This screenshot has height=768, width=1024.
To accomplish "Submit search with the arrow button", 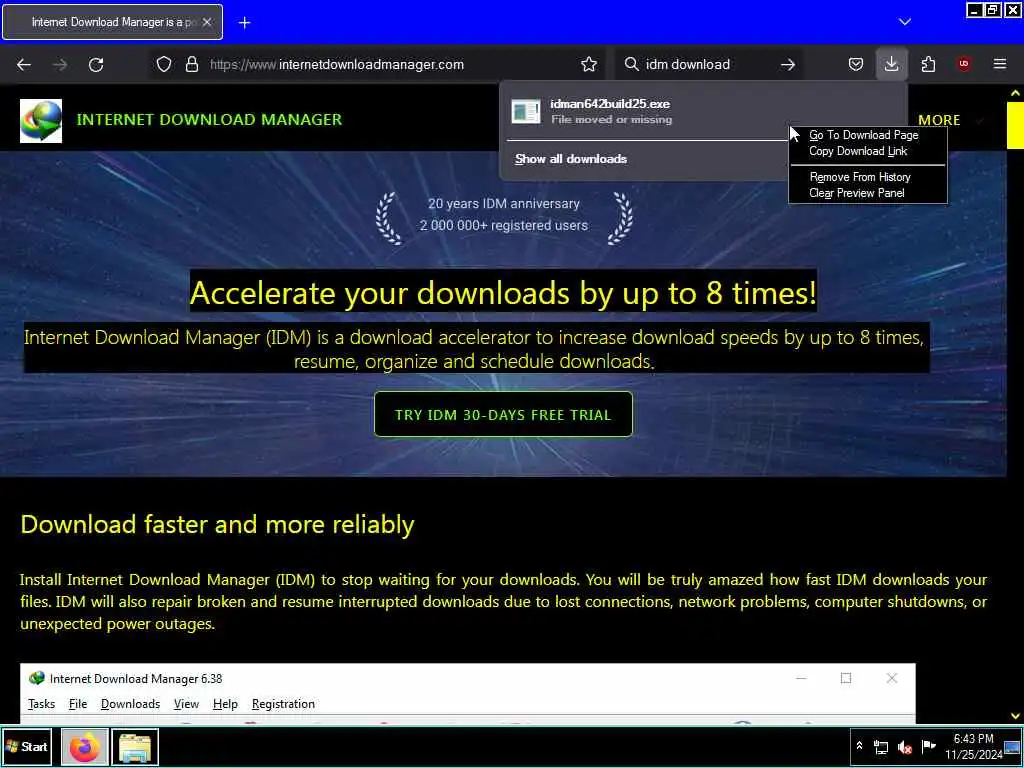I will pyautogui.click(x=788, y=64).
